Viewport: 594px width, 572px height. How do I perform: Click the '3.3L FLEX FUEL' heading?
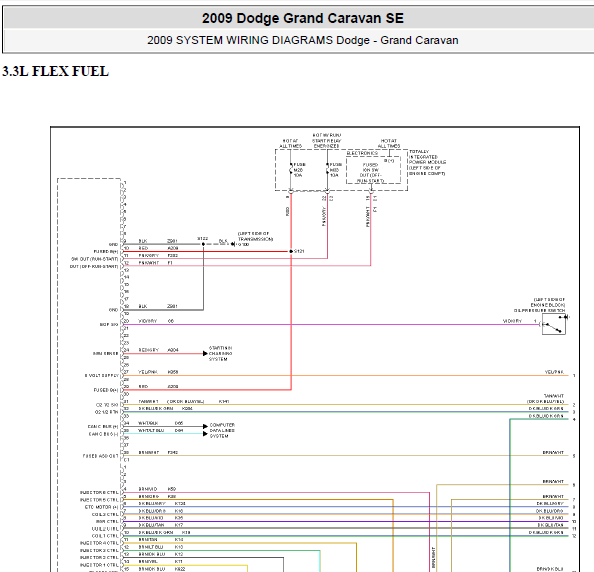tap(56, 71)
